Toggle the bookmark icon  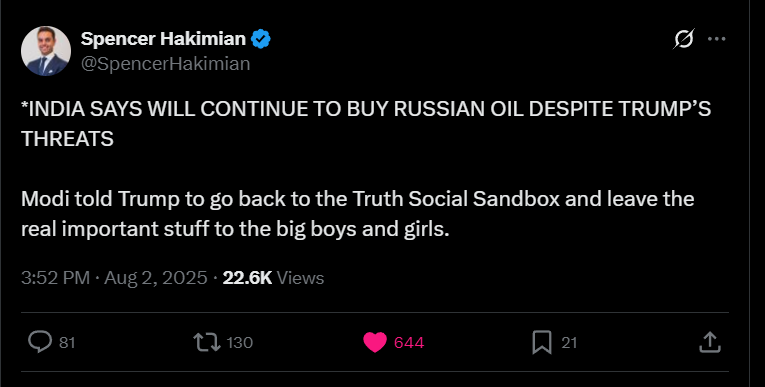click(x=542, y=342)
